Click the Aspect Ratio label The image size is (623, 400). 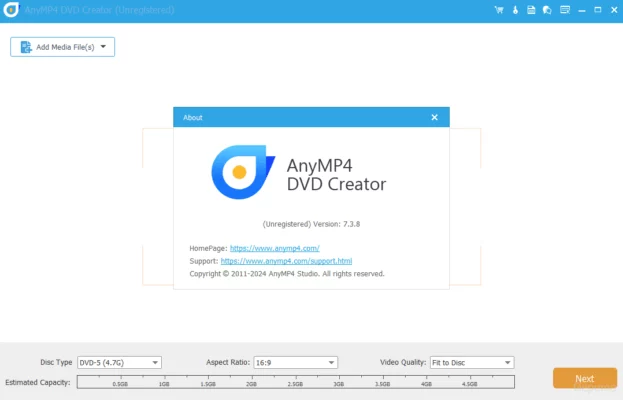point(228,362)
